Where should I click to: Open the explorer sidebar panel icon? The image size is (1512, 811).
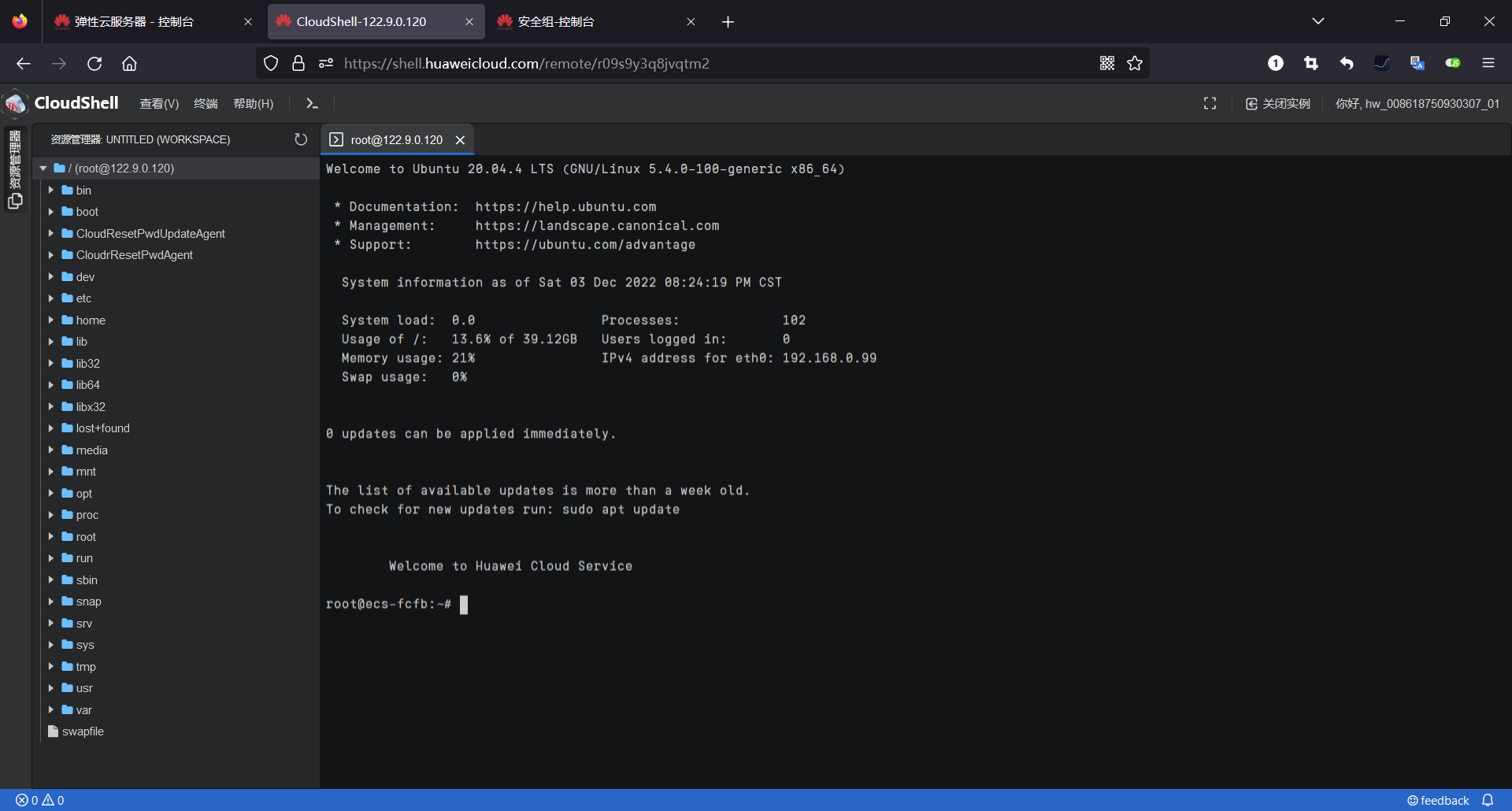pyautogui.click(x=15, y=202)
